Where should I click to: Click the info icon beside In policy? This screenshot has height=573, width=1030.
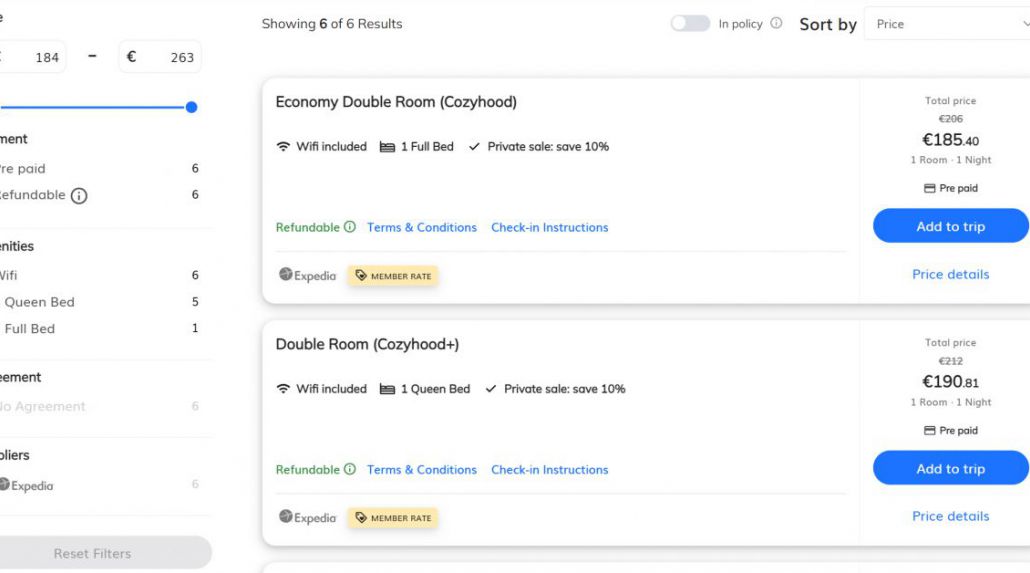click(x=776, y=24)
